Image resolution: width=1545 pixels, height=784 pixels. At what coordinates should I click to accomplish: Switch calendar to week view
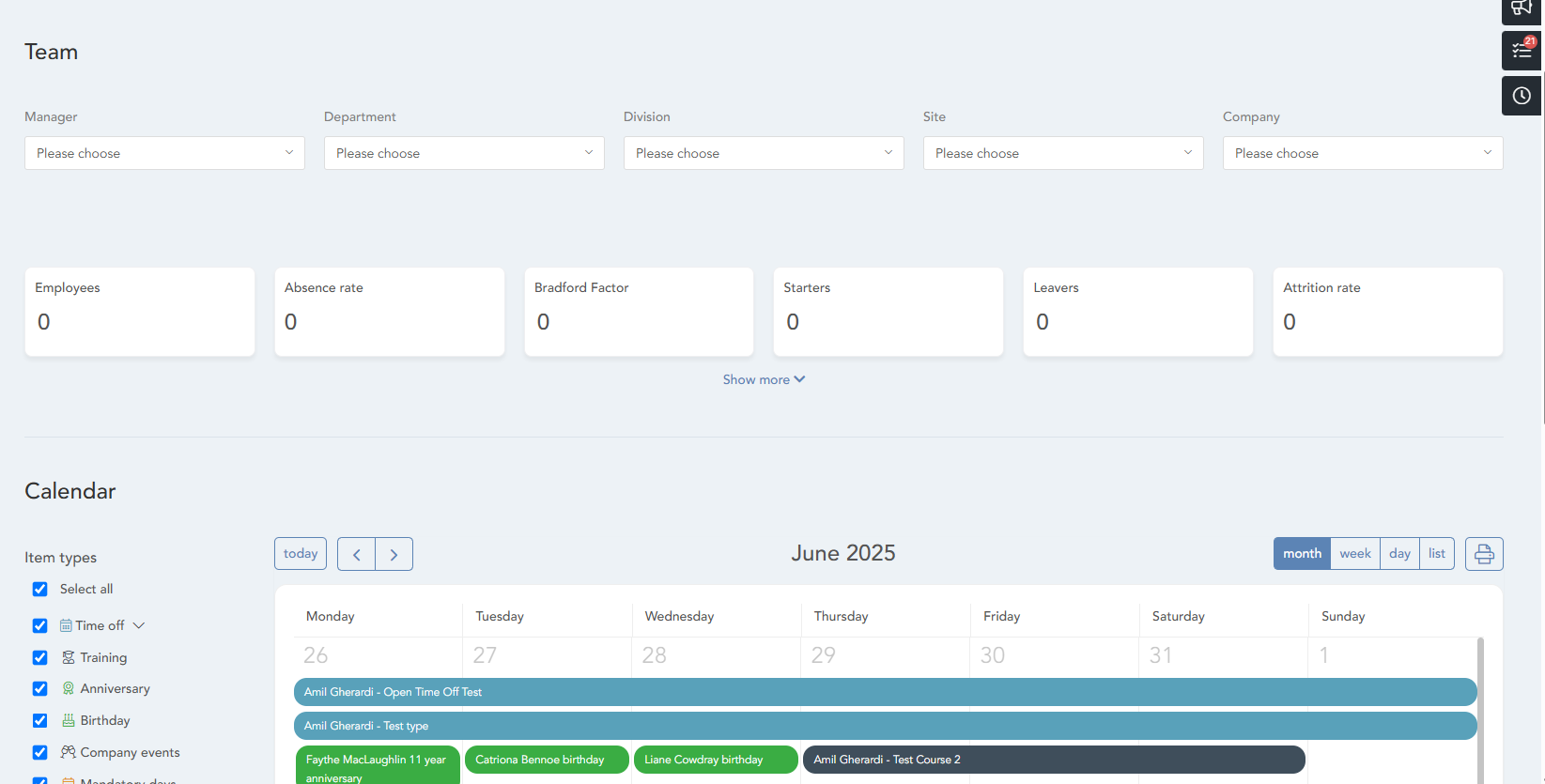click(1354, 554)
